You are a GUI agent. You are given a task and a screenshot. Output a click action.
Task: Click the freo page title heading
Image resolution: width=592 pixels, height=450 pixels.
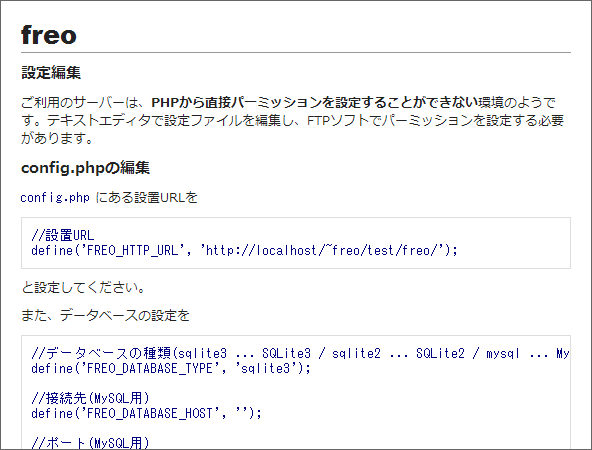coord(49,35)
